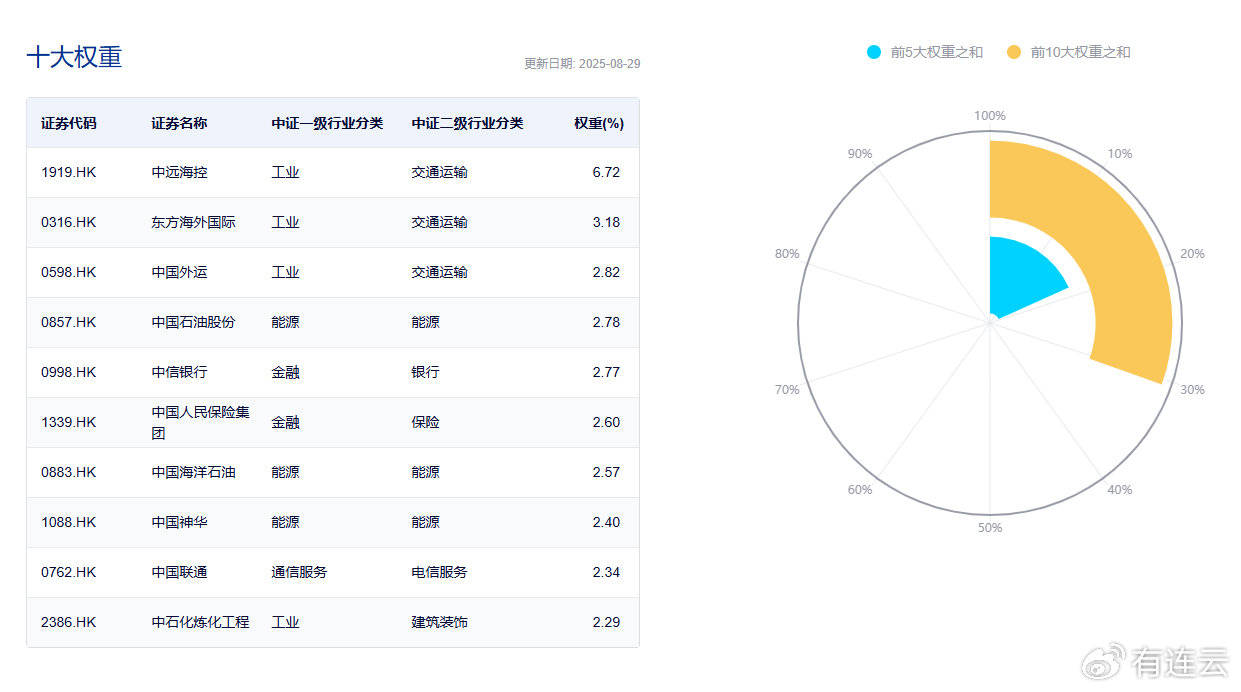The height and width of the screenshot is (692, 1241).
Task: Click the 十大权重 section heading
Action: click(74, 57)
